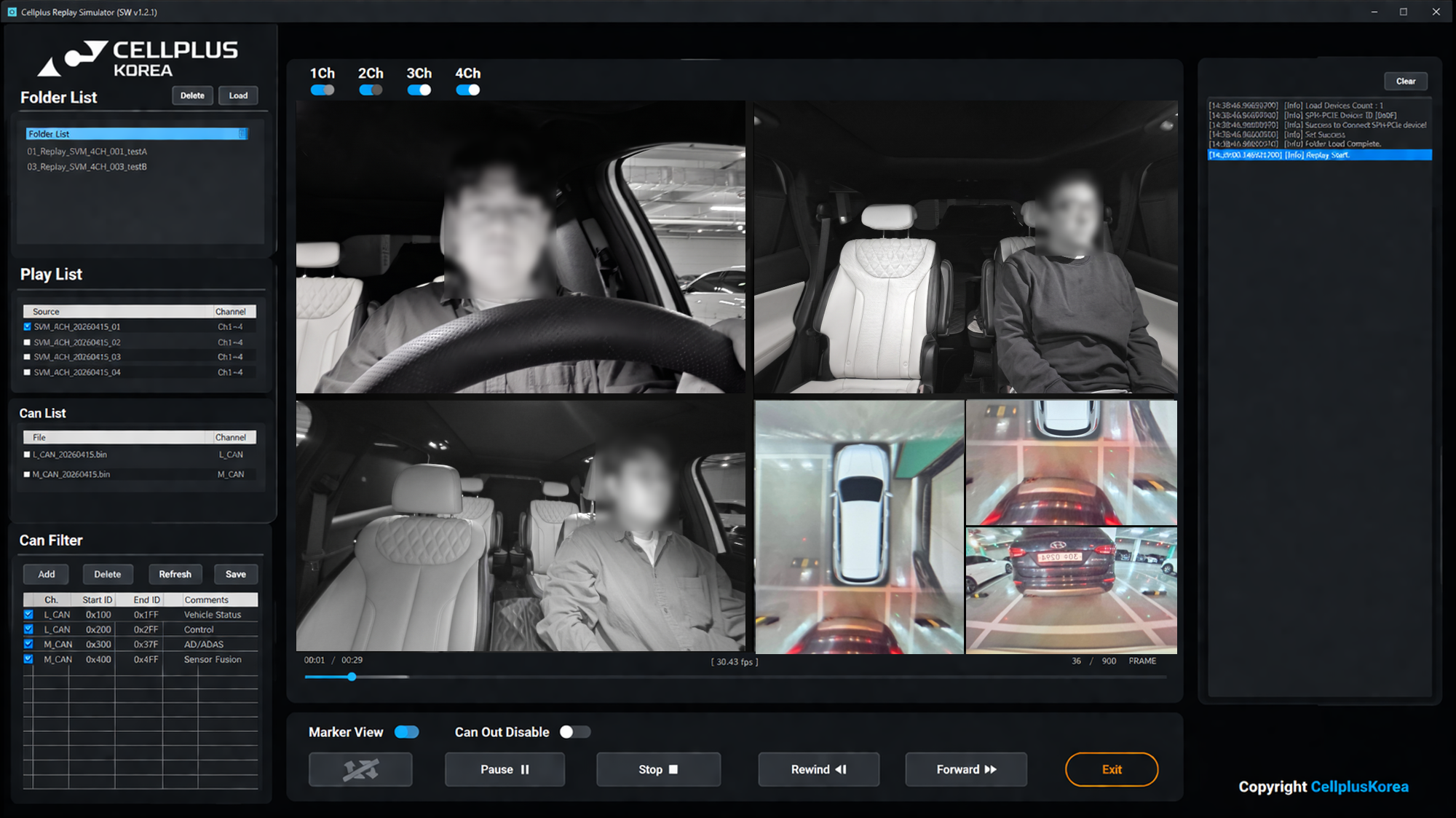The width and height of the screenshot is (1456, 818).
Task: Click the crossed-arrows shuffle icon button
Action: click(x=360, y=769)
